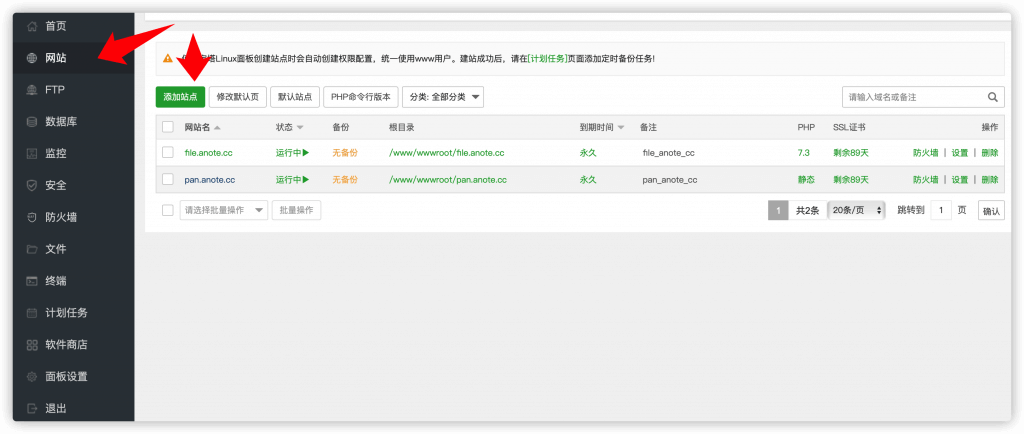Click the FTP sidebar icon

coord(31,90)
